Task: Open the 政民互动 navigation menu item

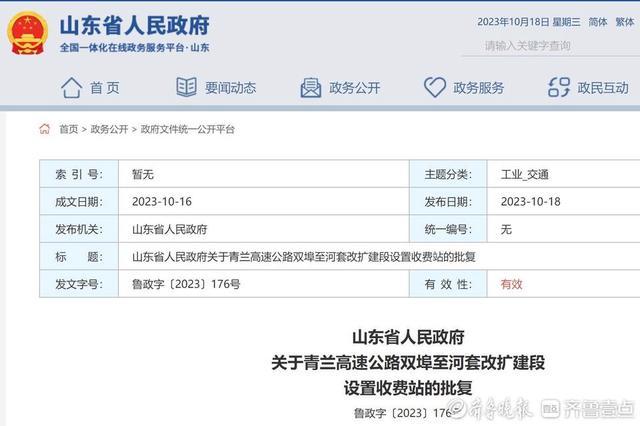Action: [603, 88]
